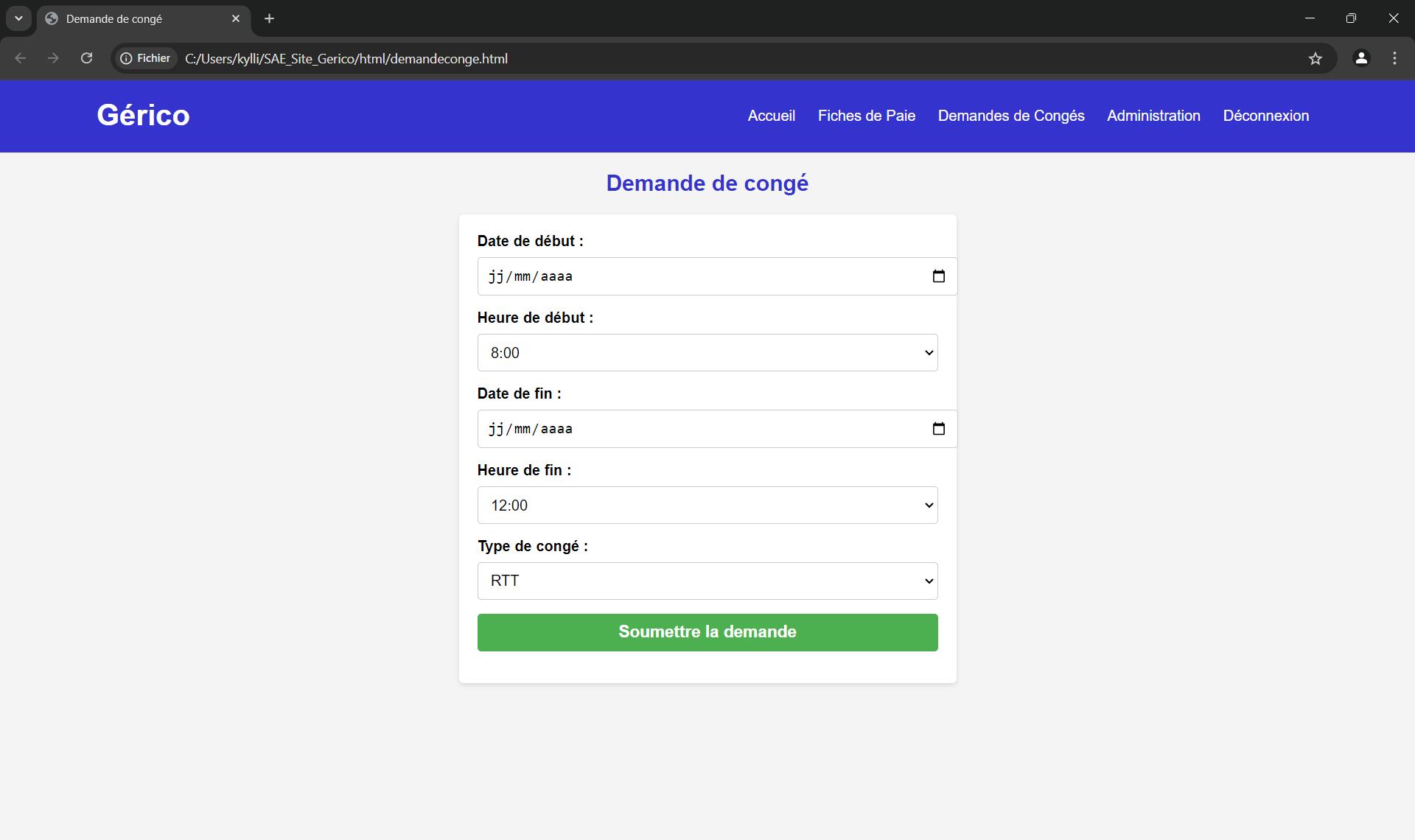This screenshot has height=840, width=1415.
Task: Open calendar picker for Date de début
Action: pos(938,276)
